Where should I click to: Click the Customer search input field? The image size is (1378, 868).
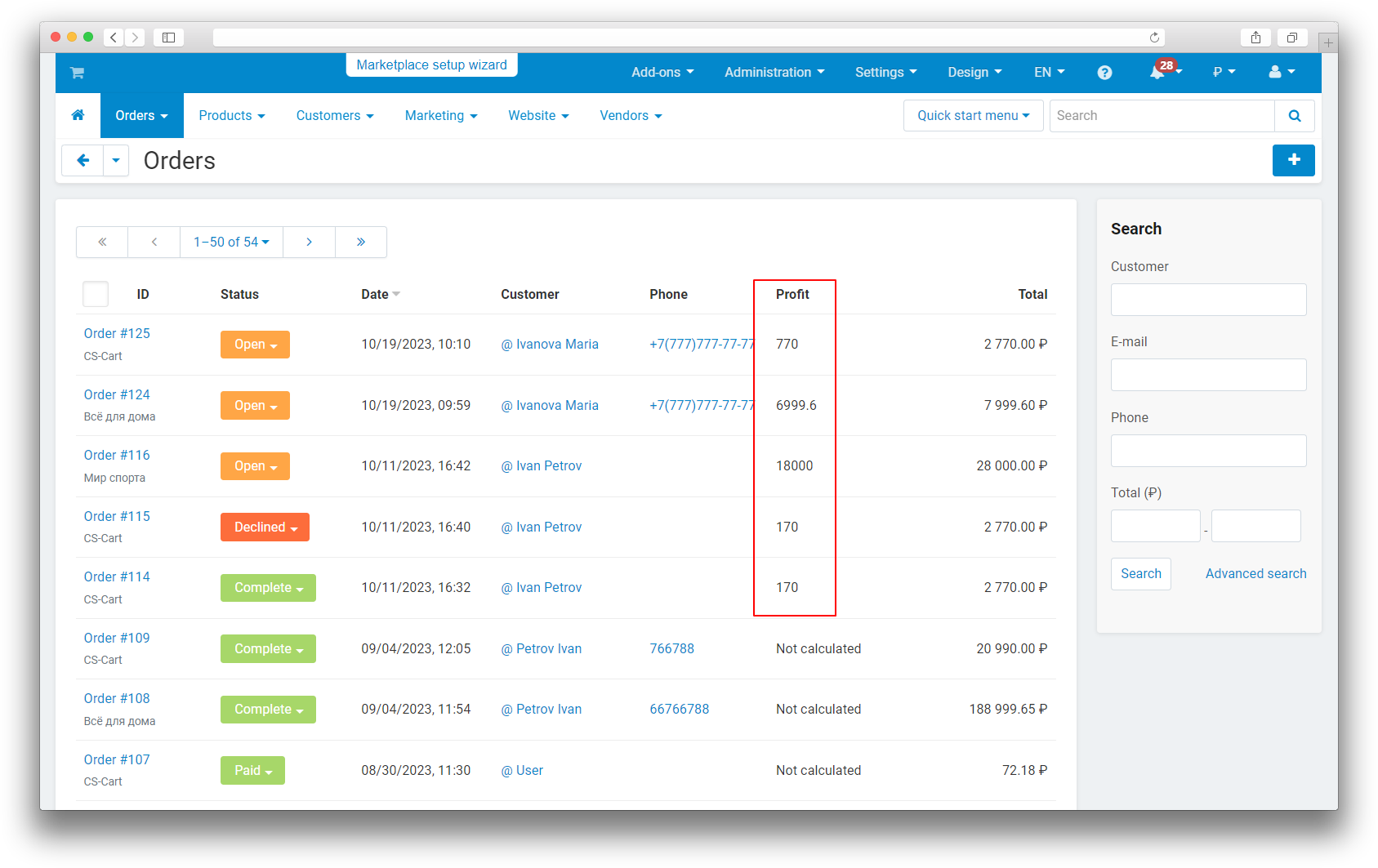pyautogui.click(x=1208, y=300)
